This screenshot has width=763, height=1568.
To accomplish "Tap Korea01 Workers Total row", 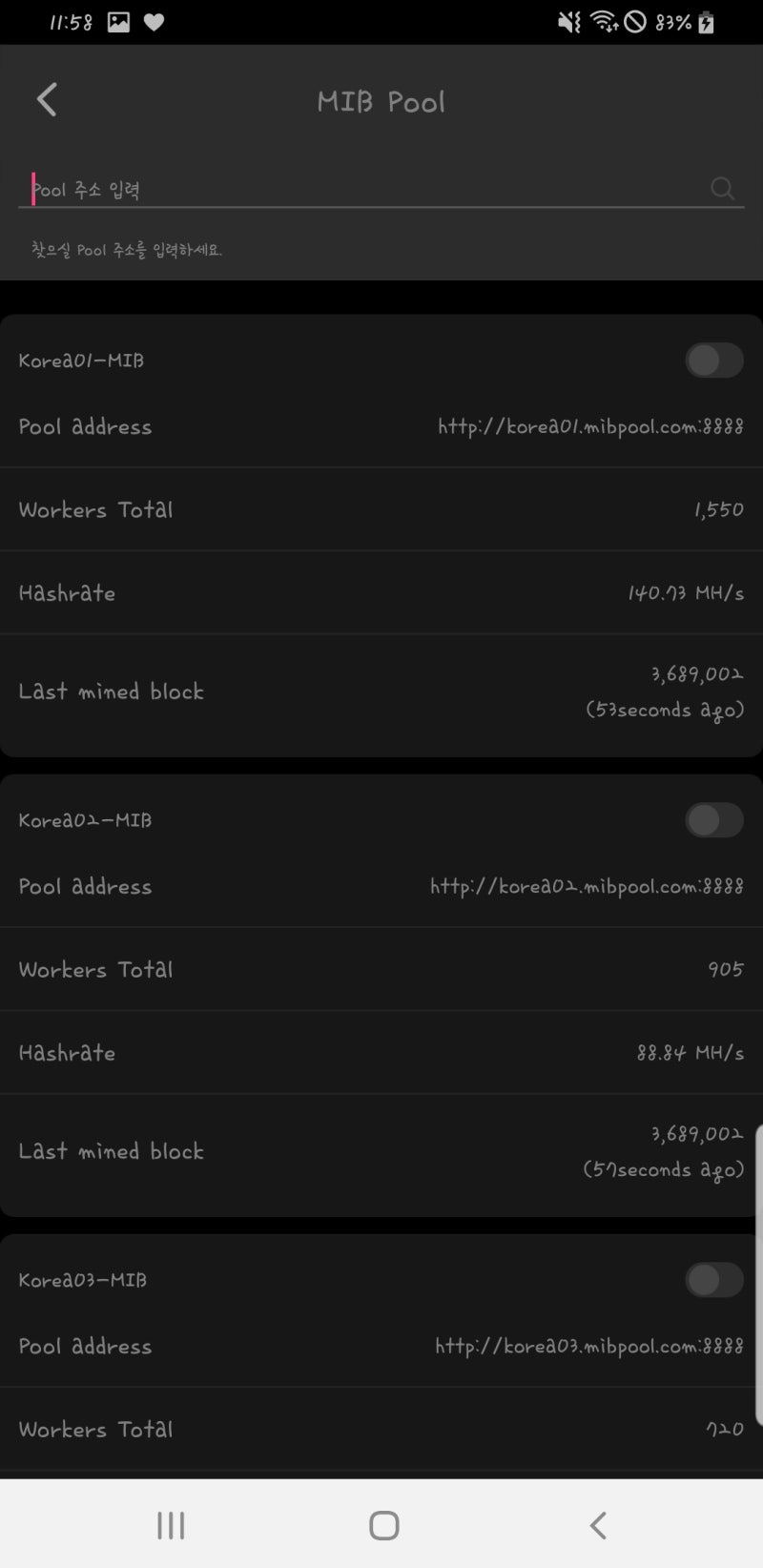I will pos(381,509).
